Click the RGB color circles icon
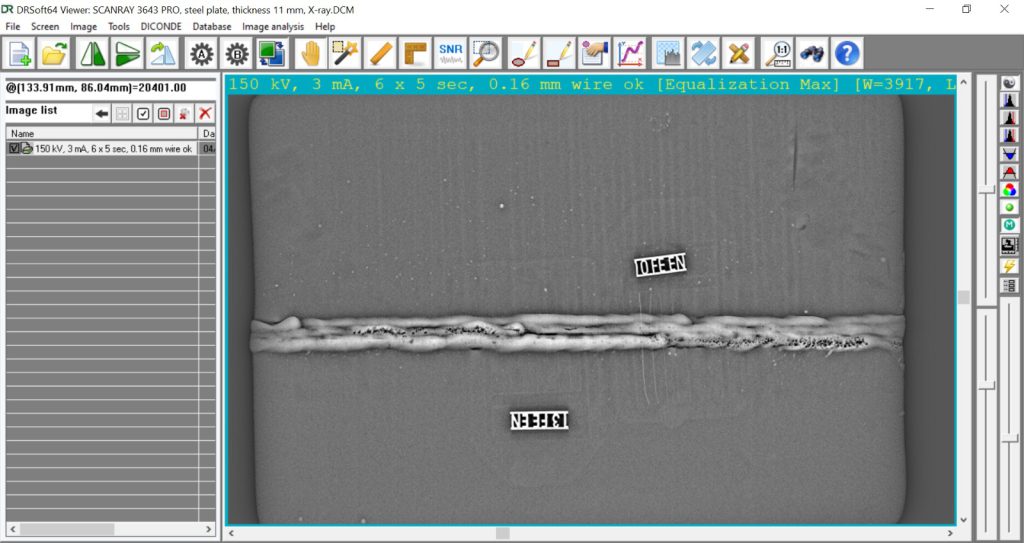The height and width of the screenshot is (543, 1024). 1010,190
